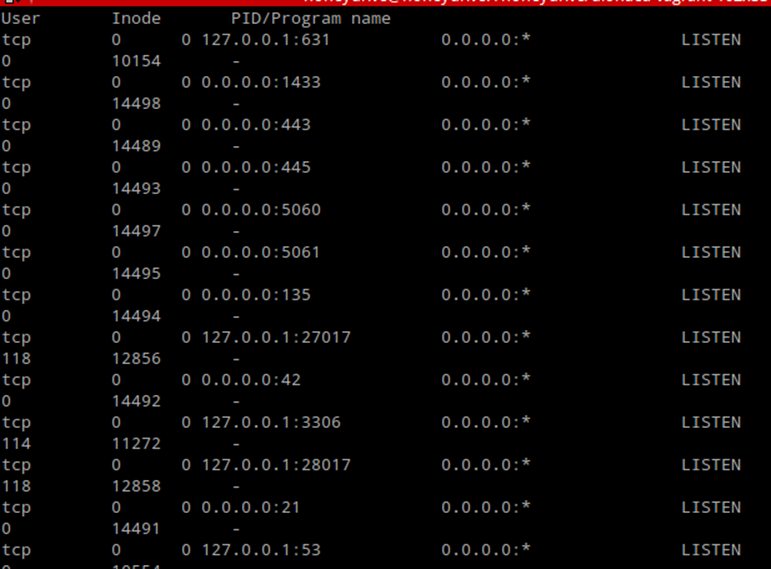
Task: Select local address 0.0.0.0:443
Action: point(256,125)
